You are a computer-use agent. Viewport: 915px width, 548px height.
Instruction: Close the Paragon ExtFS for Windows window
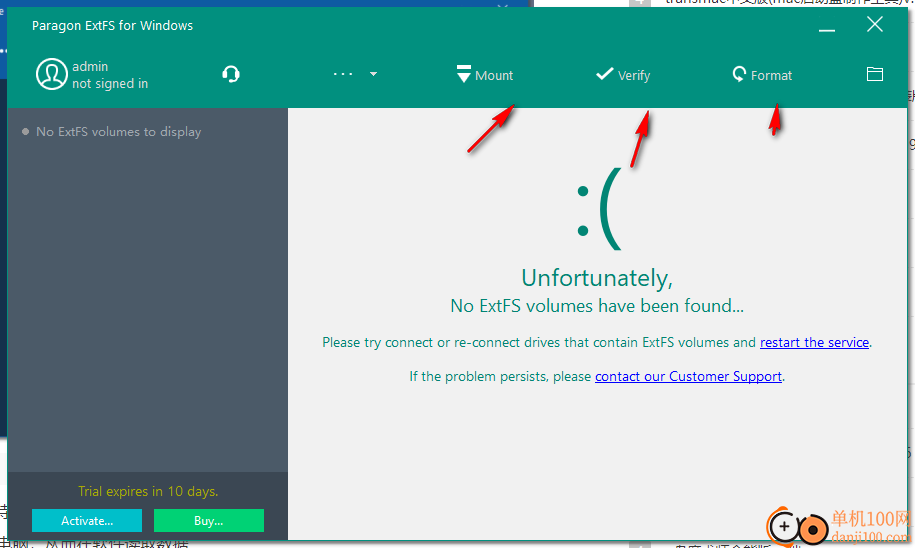(874, 25)
